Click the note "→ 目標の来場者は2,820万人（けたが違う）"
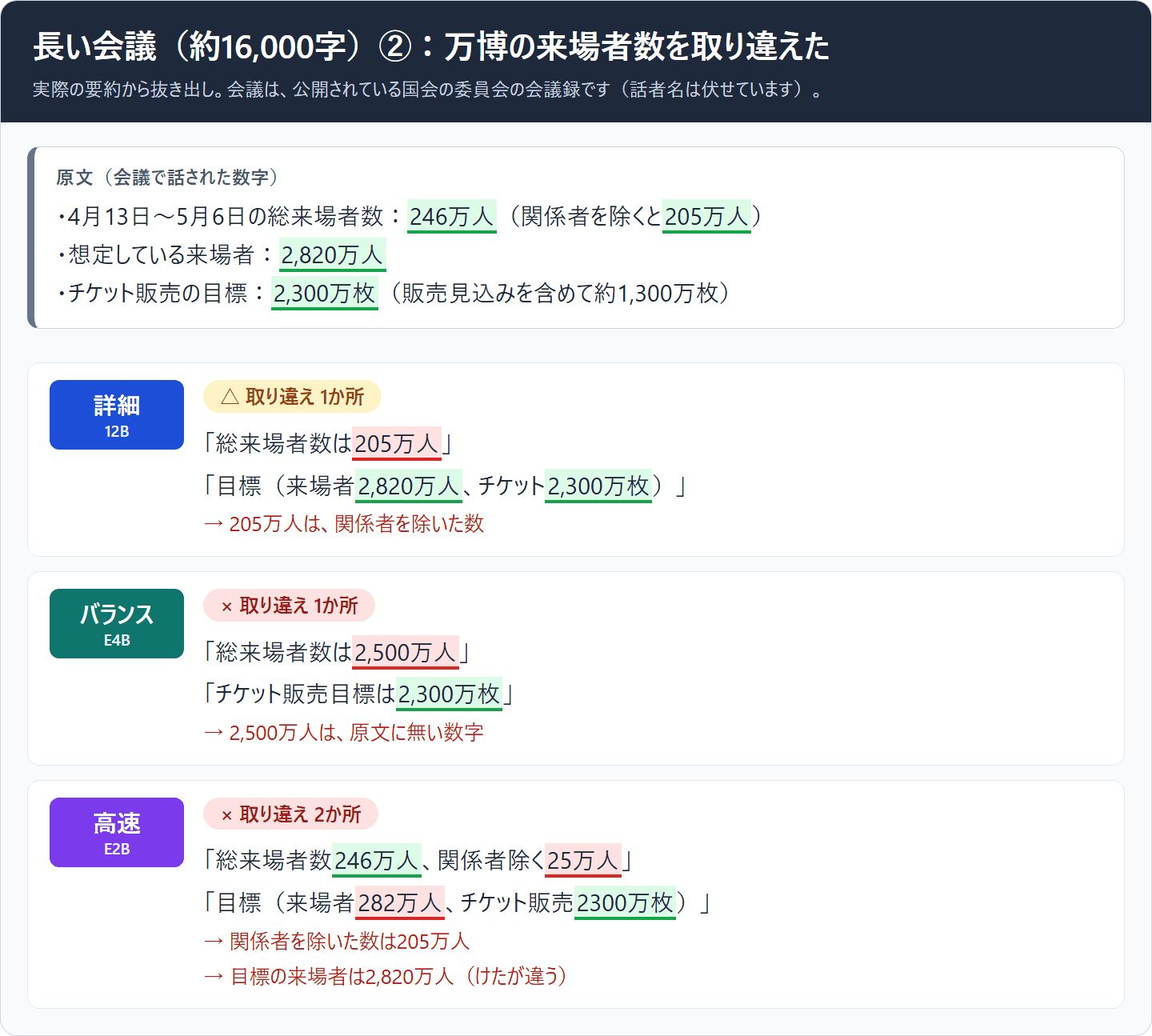The height and width of the screenshot is (1036, 1152). pyautogui.click(x=386, y=976)
